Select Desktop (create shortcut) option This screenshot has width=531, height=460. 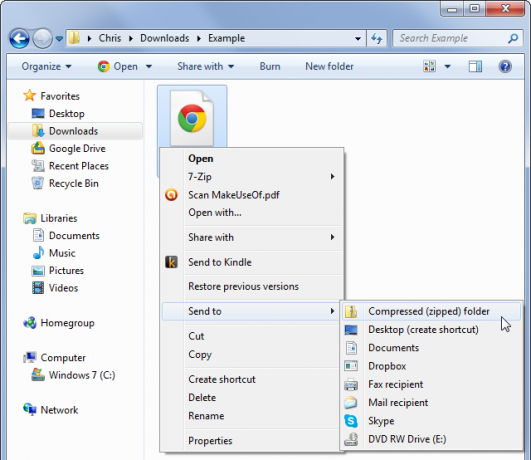coord(431,330)
